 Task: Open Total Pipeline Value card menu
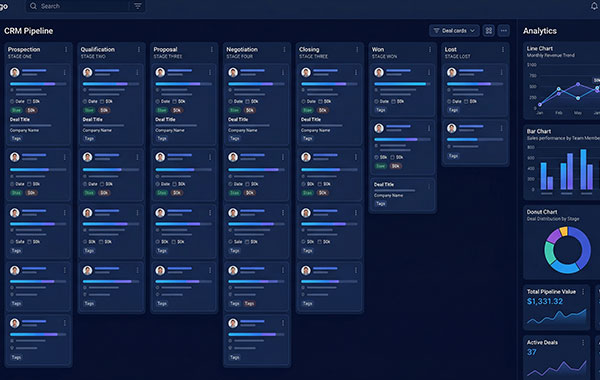[x=583, y=292]
